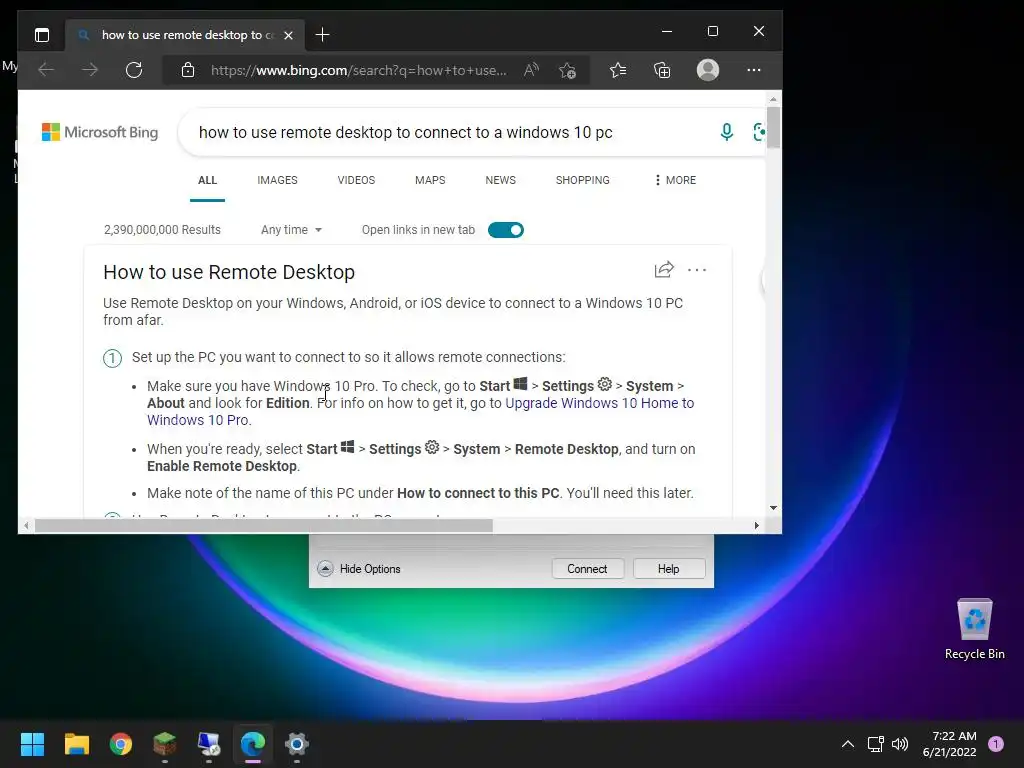Expand the Any time filter dropdown
The height and width of the screenshot is (768, 1024).
291,230
